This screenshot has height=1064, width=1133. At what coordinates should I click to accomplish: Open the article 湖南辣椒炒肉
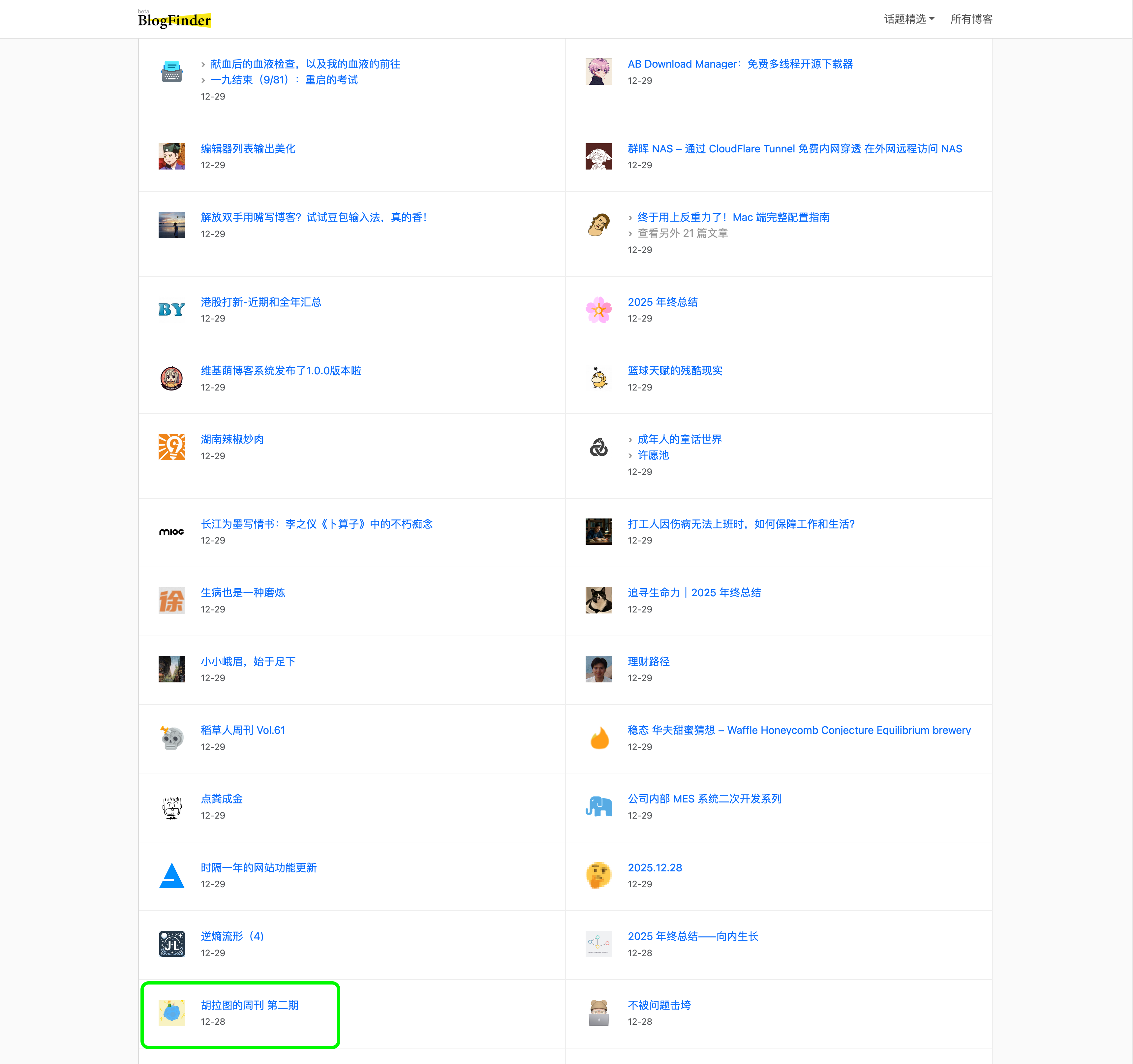point(231,439)
